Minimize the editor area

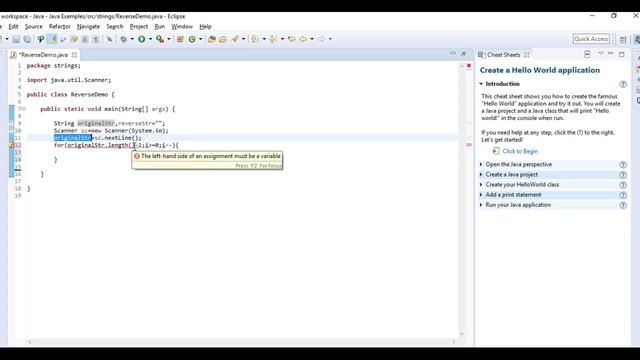coord(453,53)
